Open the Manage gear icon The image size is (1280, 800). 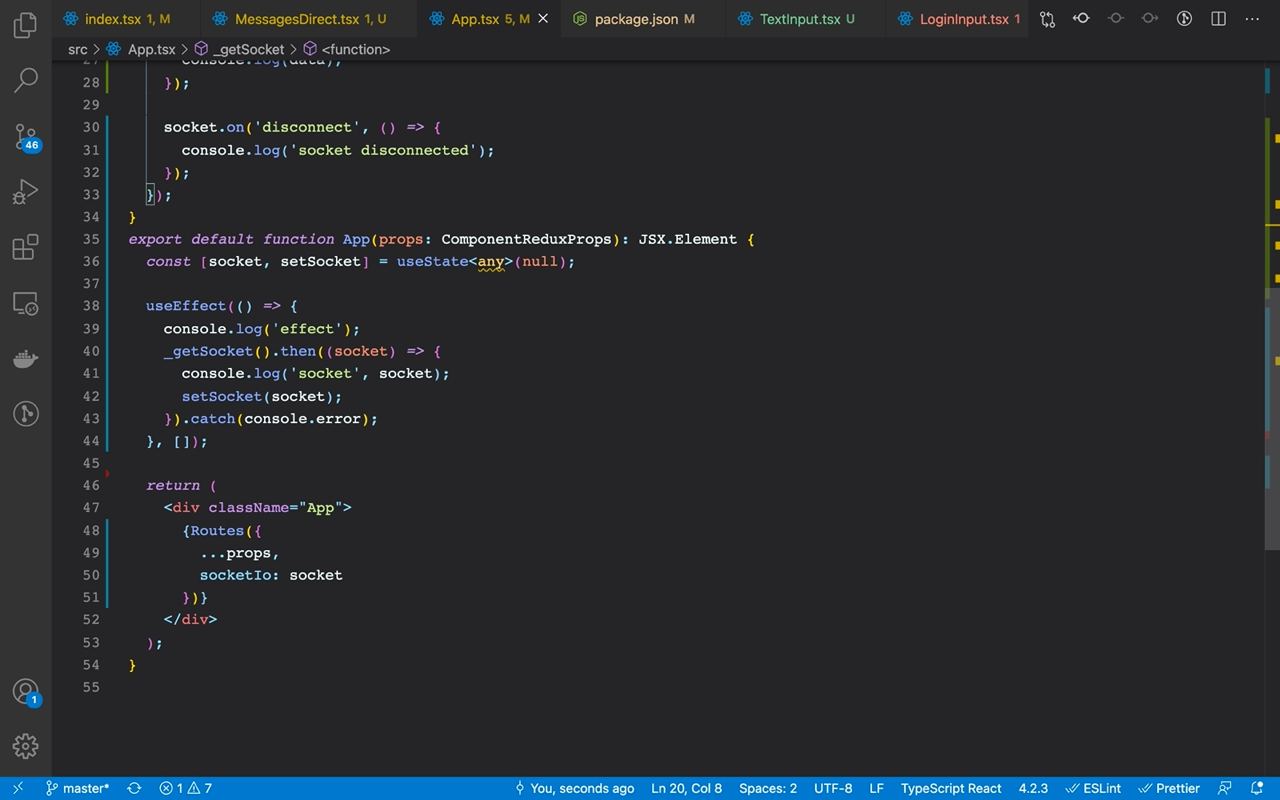(x=26, y=745)
